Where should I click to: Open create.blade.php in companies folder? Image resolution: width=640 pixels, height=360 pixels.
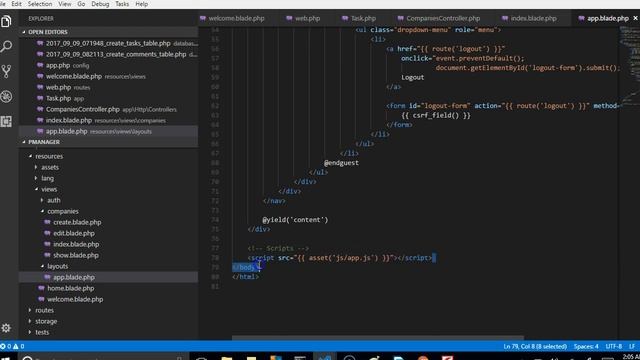pos(77,222)
